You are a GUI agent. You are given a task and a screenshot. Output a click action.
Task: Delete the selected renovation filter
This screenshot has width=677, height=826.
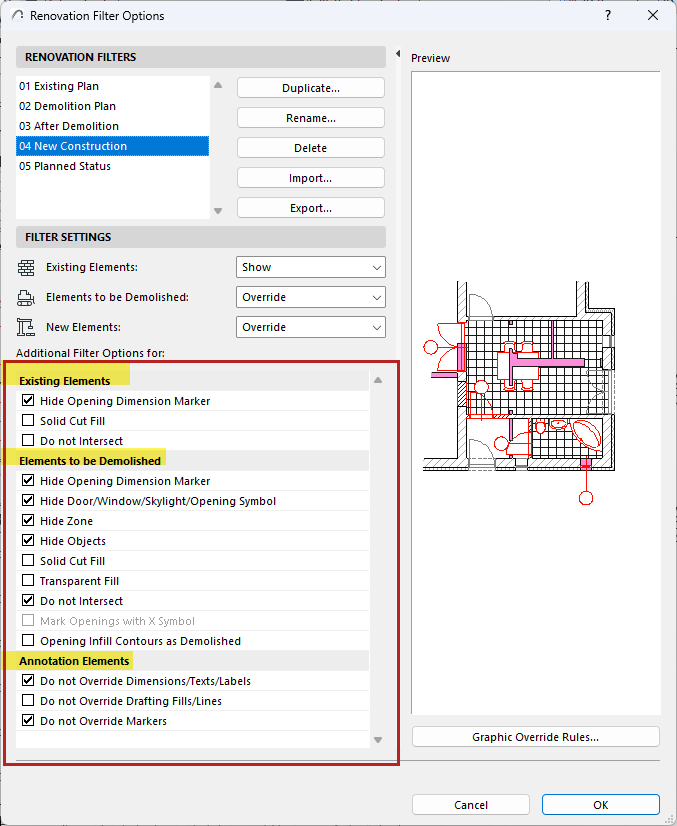pyautogui.click(x=311, y=148)
